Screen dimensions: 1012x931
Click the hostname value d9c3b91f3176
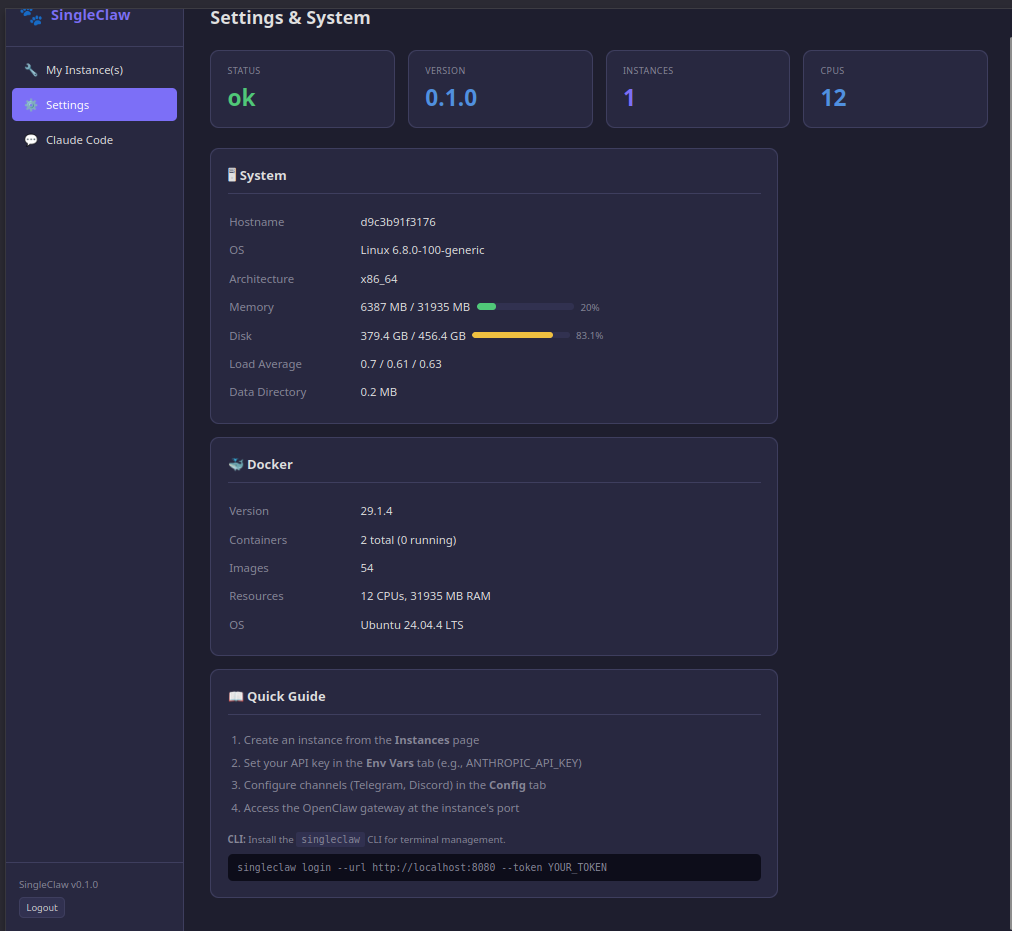click(x=398, y=222)
